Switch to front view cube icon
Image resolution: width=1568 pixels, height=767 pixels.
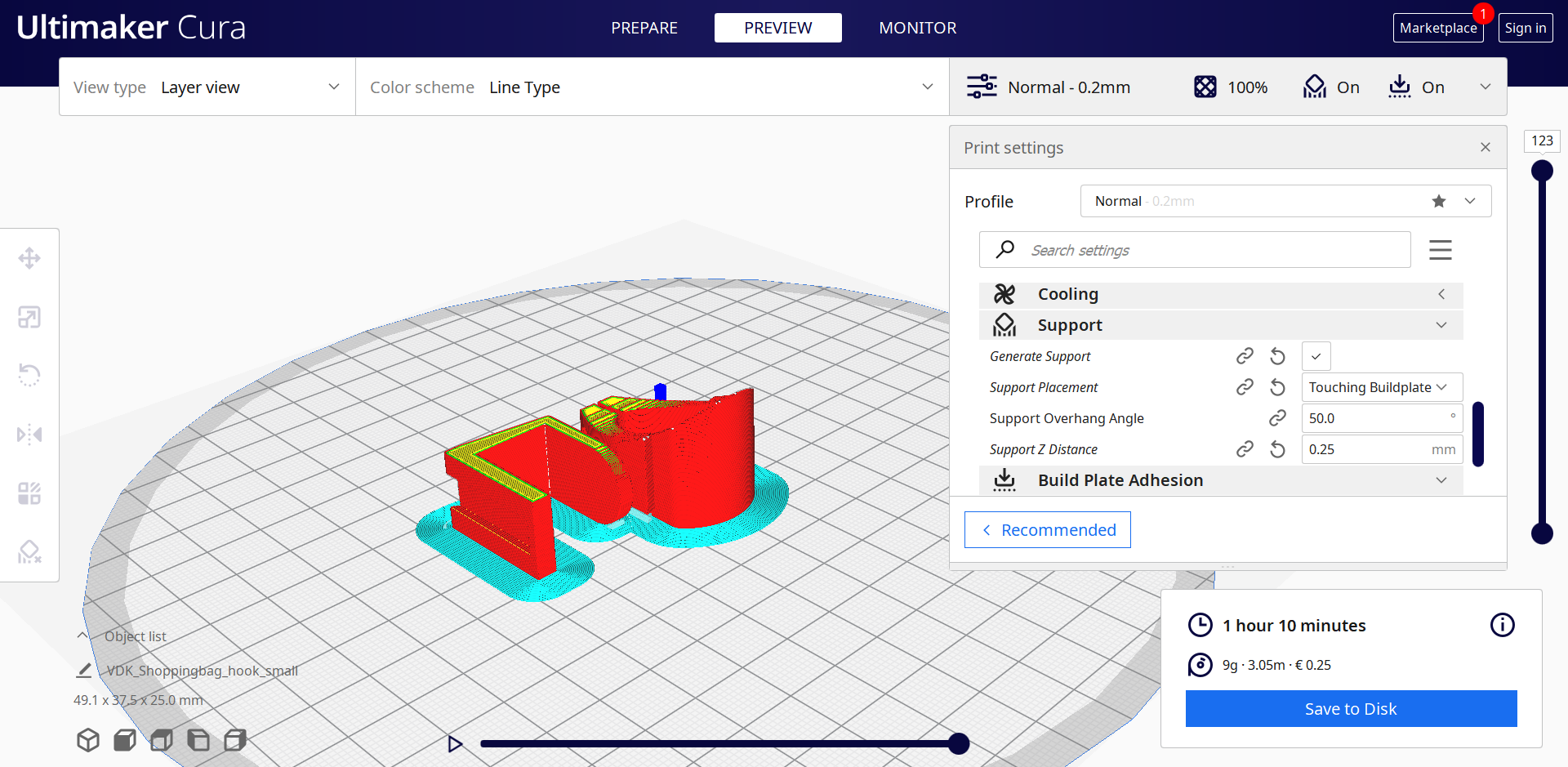(125, 740)
